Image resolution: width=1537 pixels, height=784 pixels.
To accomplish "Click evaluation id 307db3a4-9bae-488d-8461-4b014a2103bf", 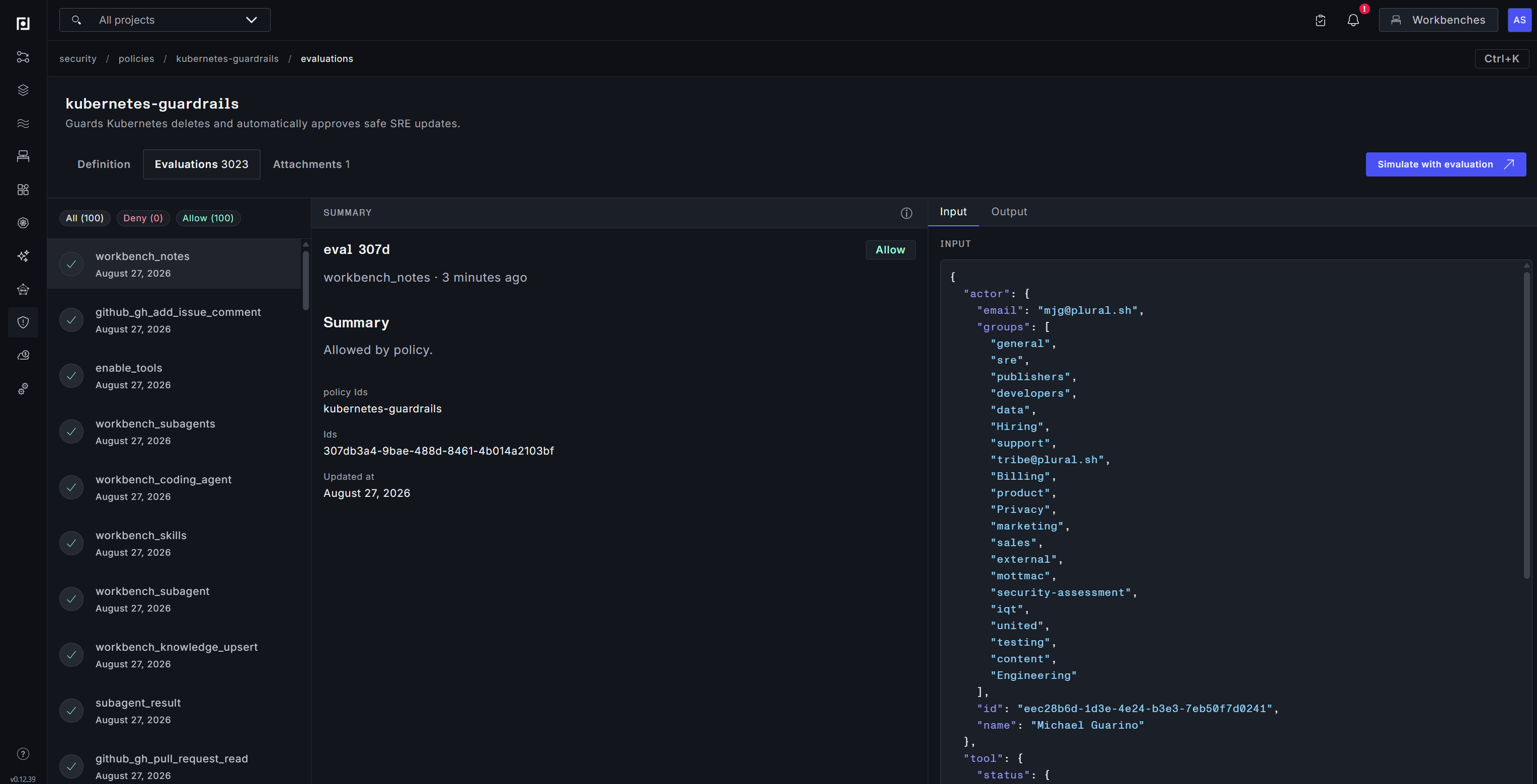I will 439,451.
